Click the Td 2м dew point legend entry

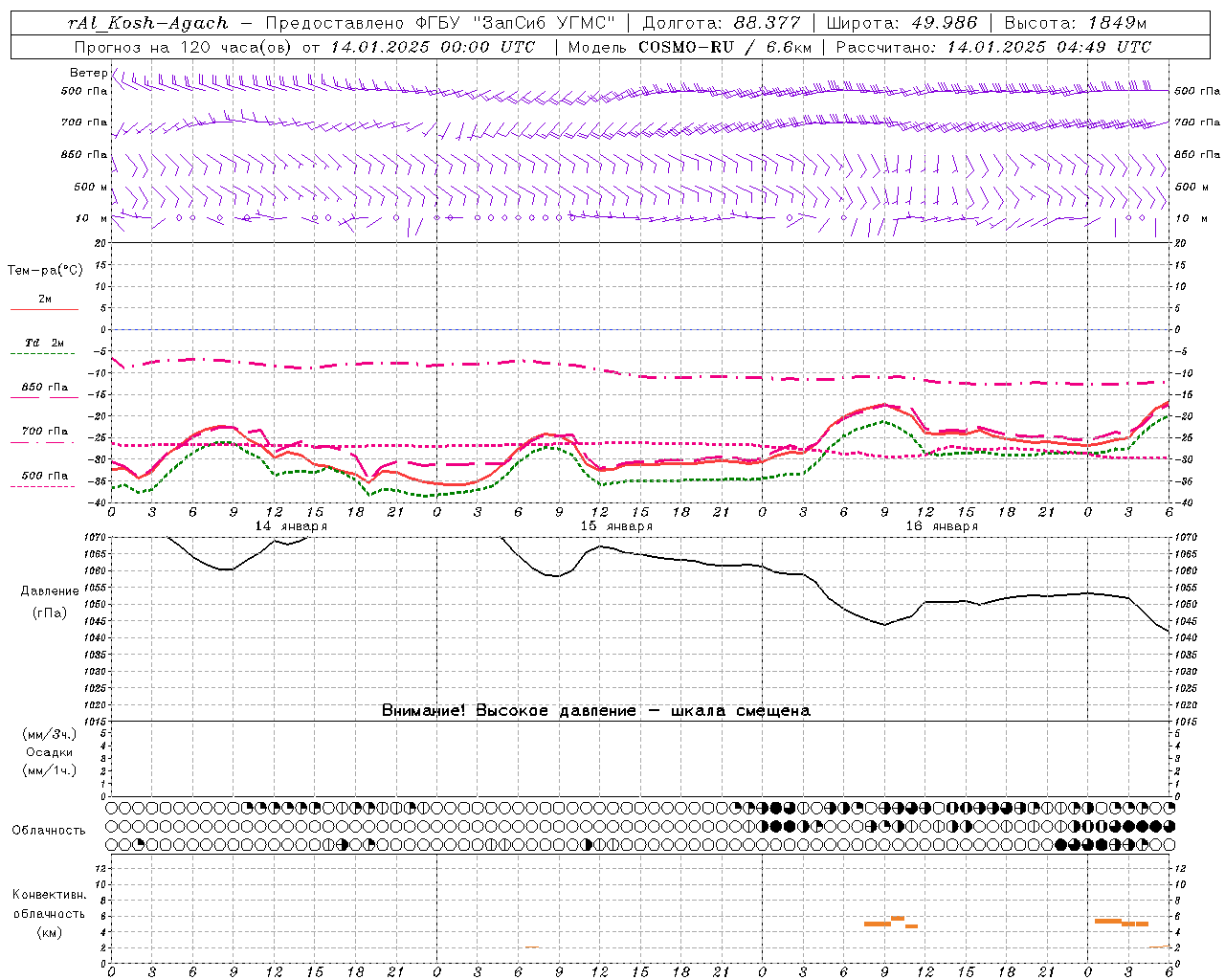click(x=45, y=343)
